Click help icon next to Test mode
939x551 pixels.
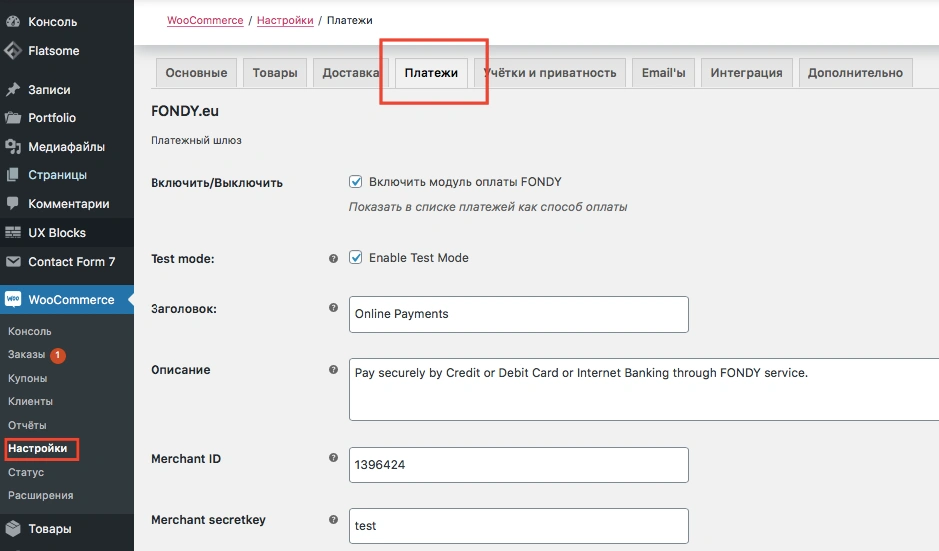pos(334,259)
